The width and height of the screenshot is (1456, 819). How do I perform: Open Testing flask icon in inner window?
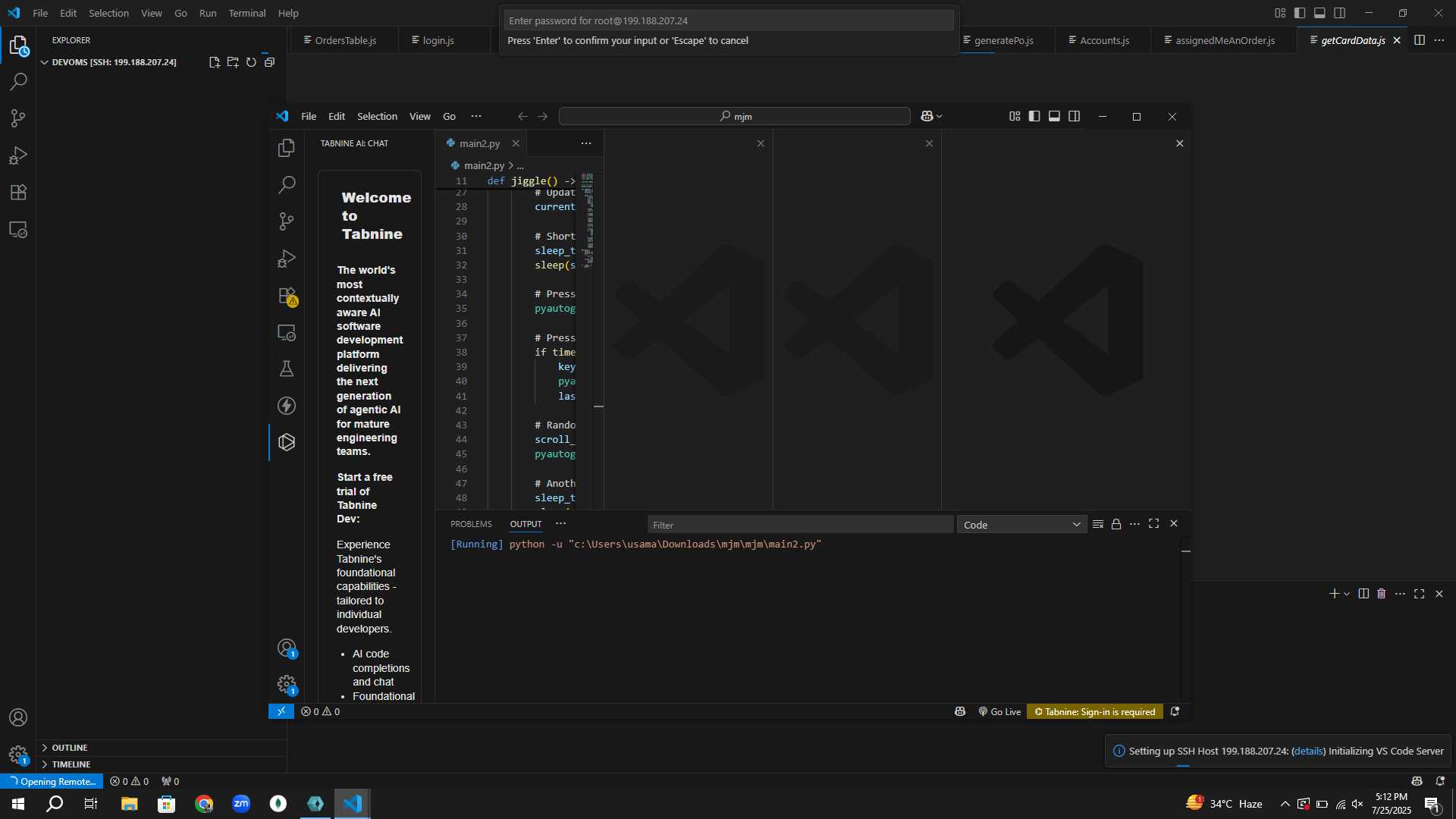coord(287,369)
